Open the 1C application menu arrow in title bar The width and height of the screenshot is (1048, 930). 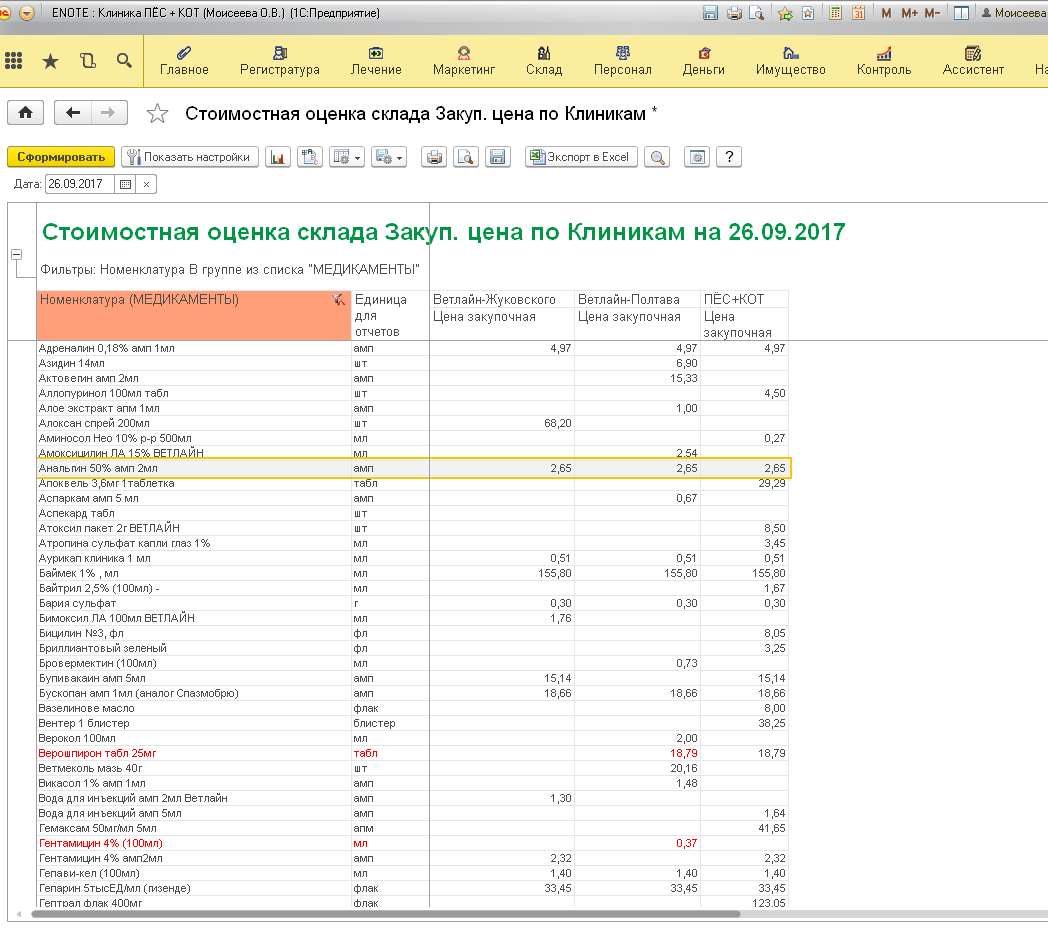click(27, 13)
